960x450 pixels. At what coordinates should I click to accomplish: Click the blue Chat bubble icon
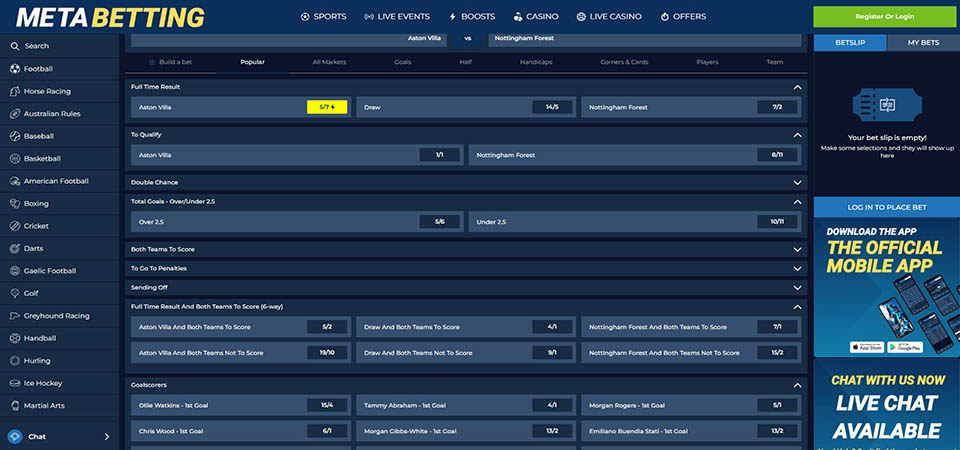[15, 437]
